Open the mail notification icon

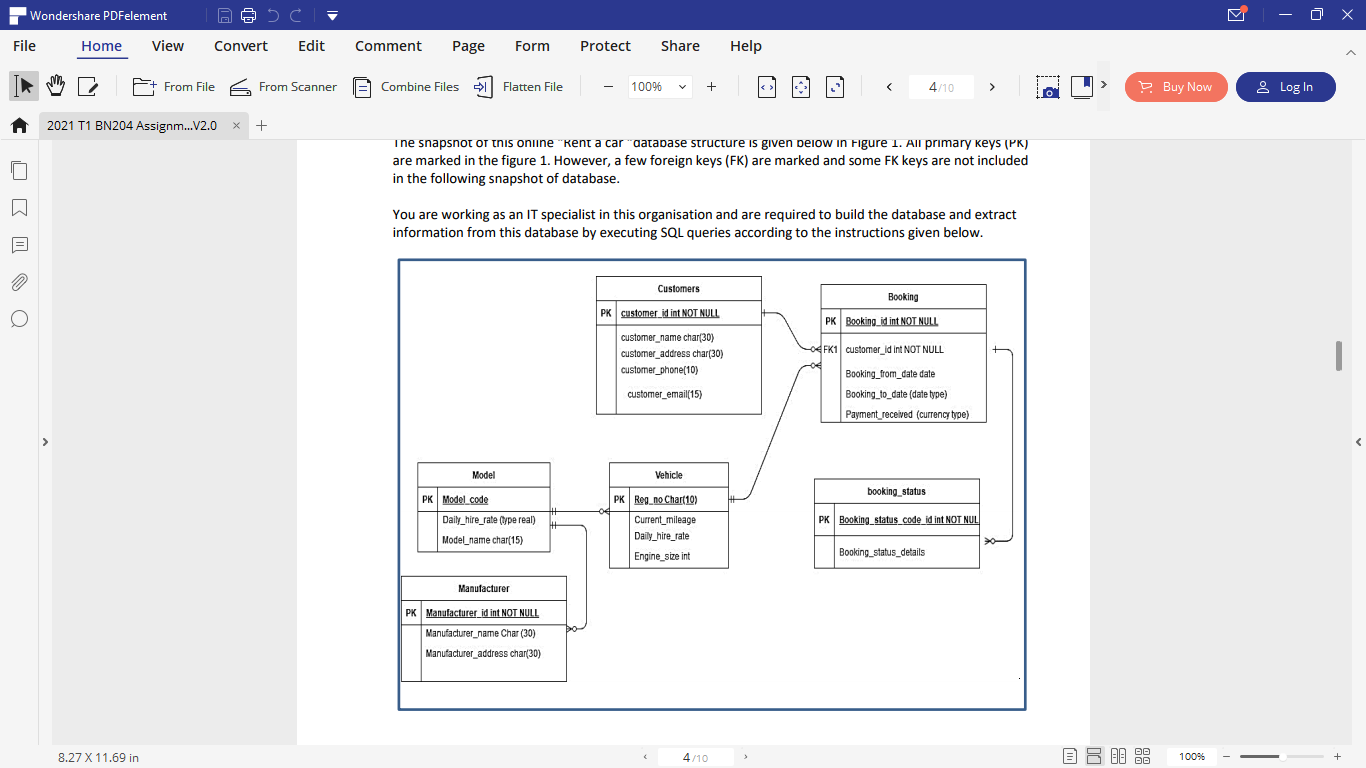(x=1237, y=15)
